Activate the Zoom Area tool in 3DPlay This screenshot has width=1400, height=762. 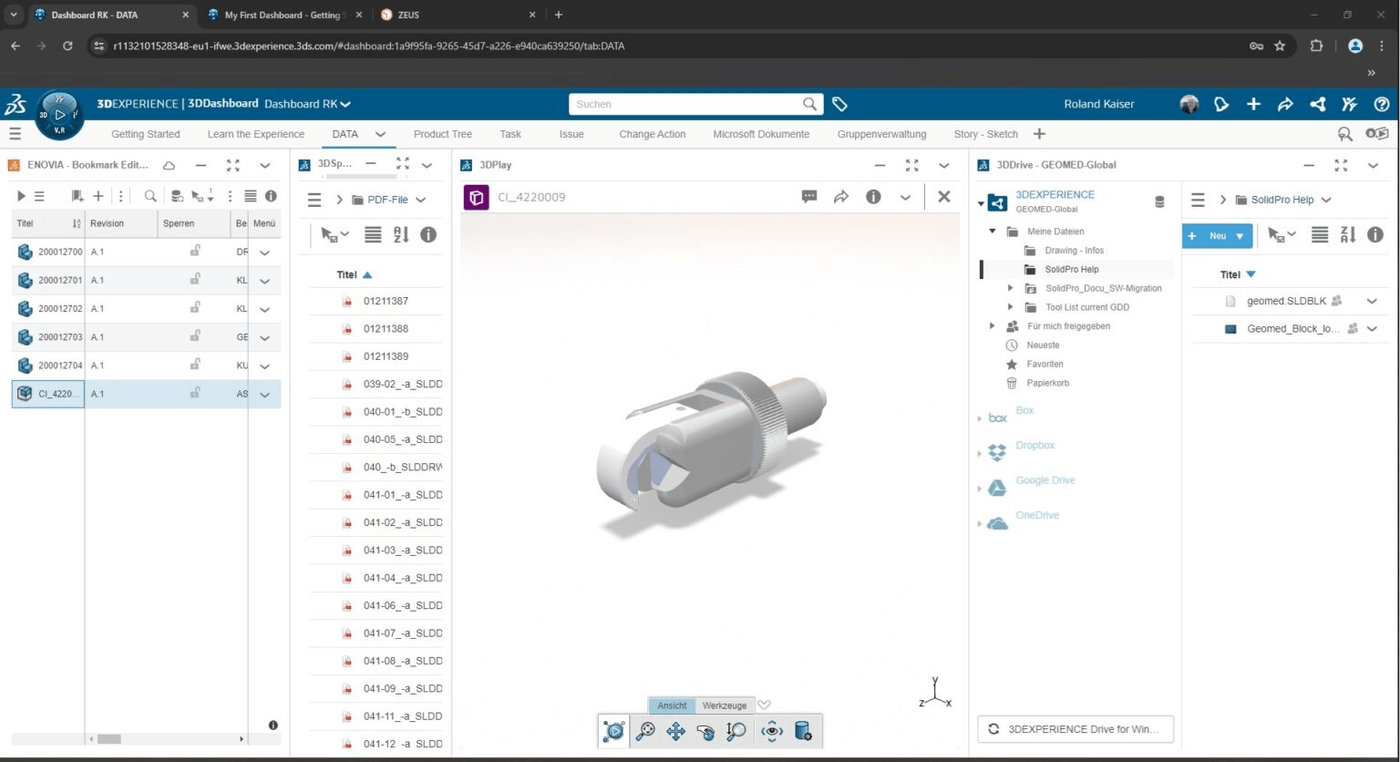point(645,731)
